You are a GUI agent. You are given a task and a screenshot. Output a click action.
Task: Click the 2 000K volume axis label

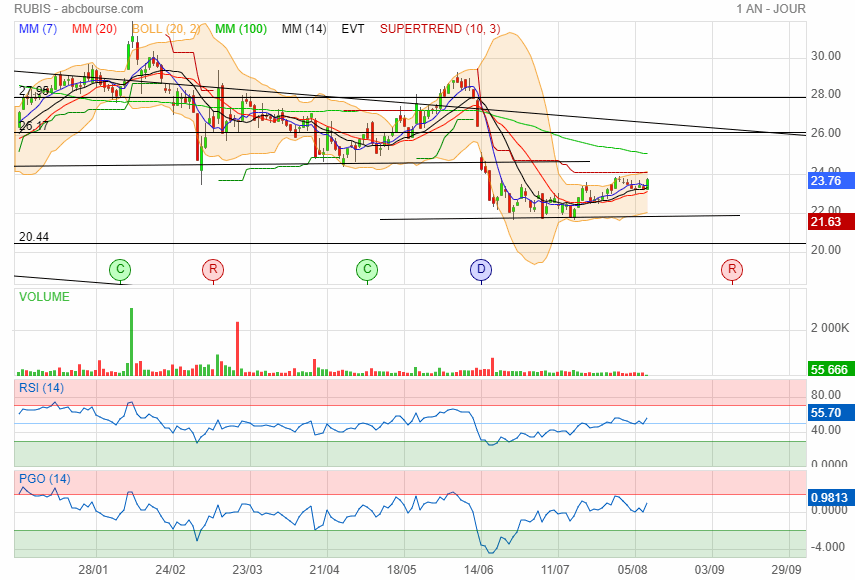[830, 328]
